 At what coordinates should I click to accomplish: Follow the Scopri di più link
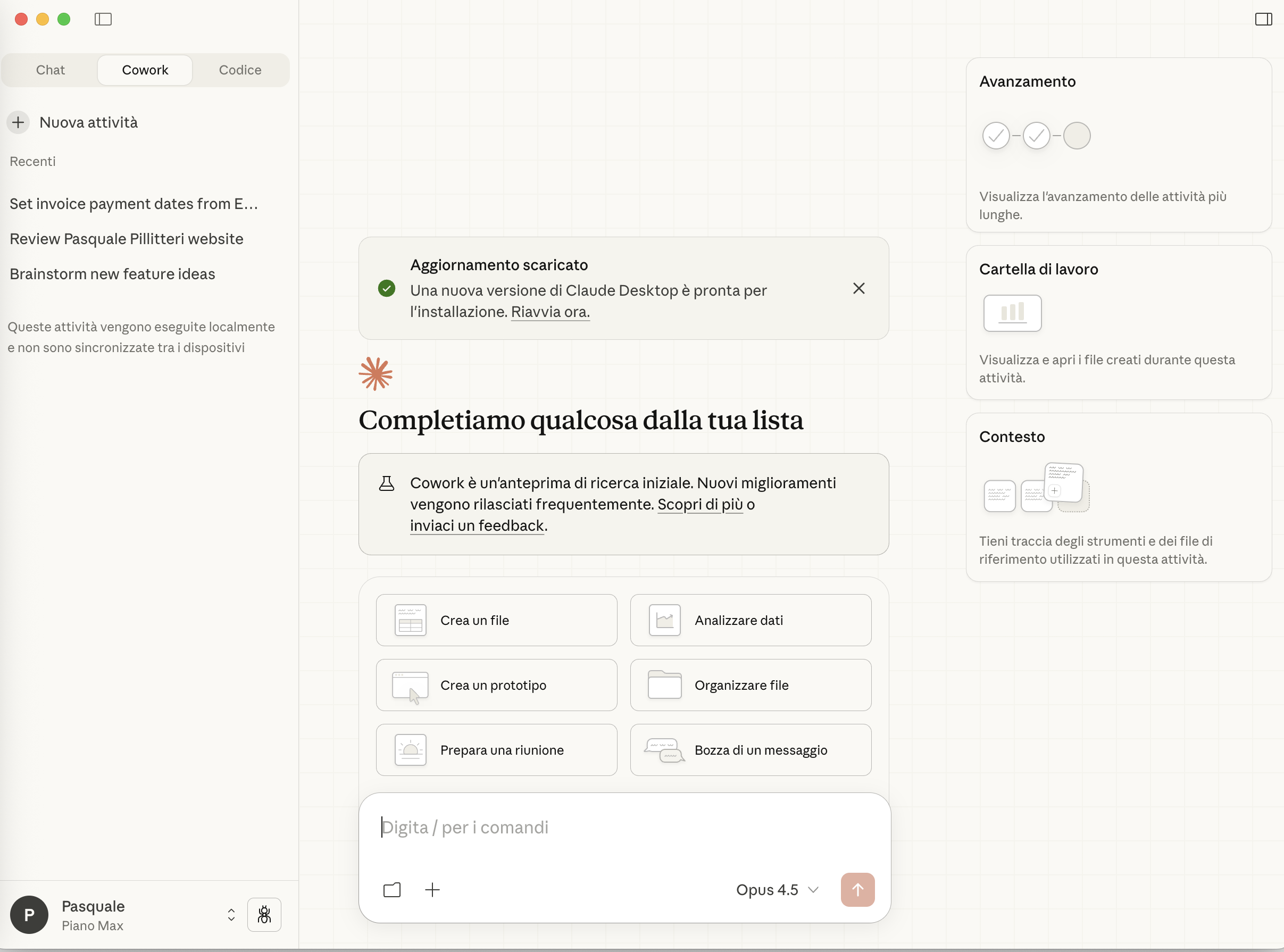700,504
